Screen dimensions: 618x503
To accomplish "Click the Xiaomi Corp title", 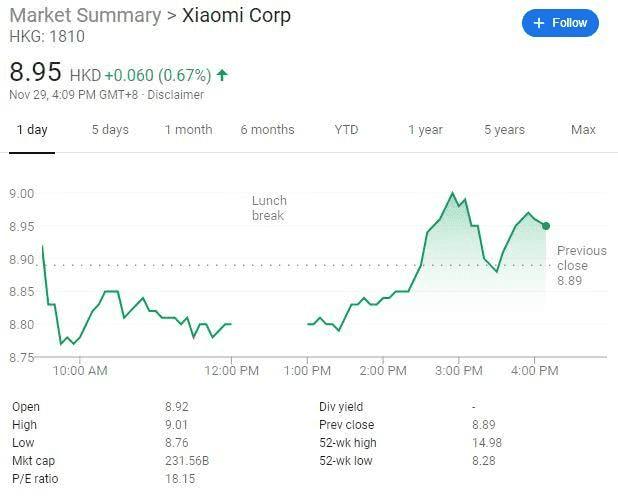I will pos(236,16).
